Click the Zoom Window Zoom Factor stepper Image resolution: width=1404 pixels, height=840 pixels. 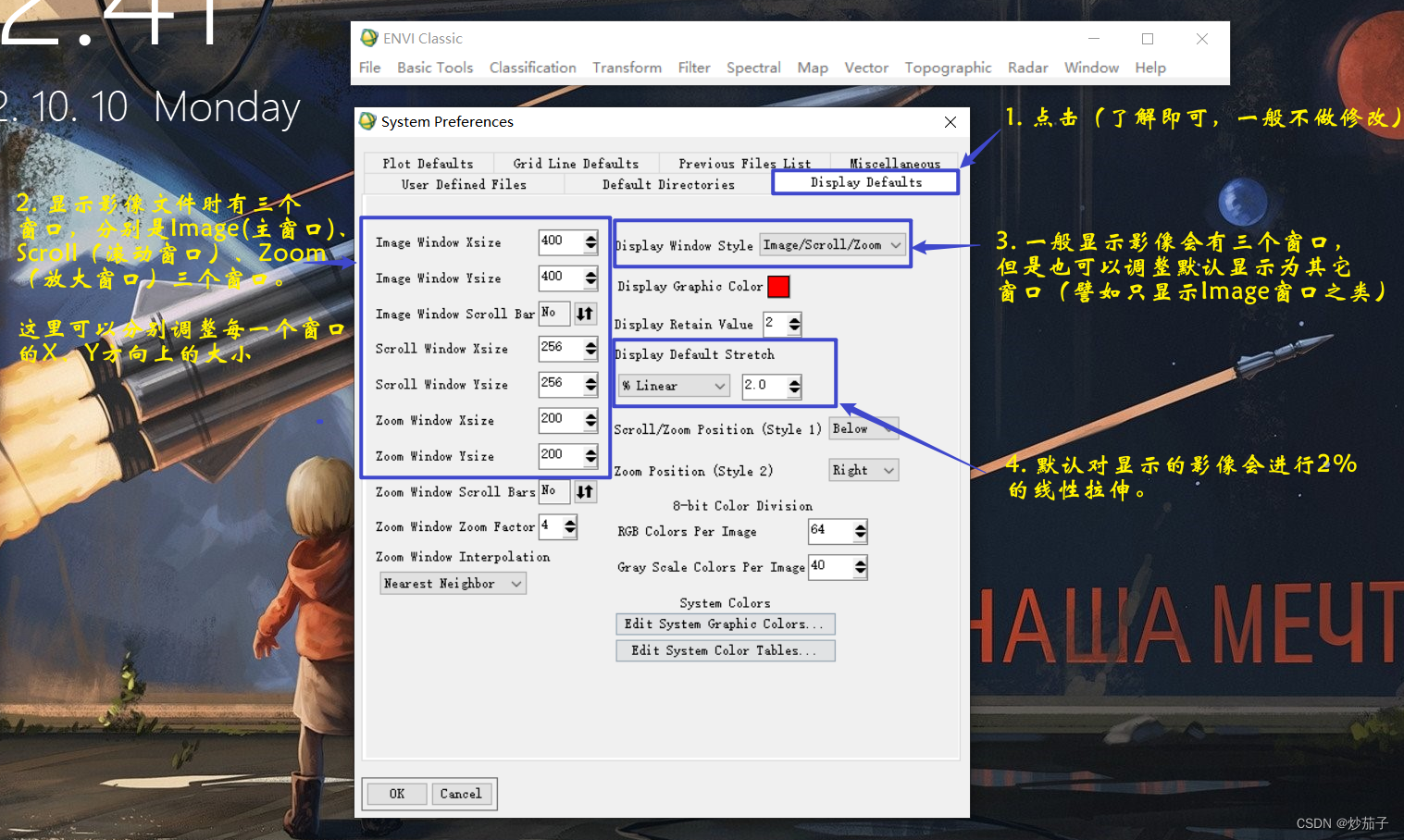pos(570,527)
